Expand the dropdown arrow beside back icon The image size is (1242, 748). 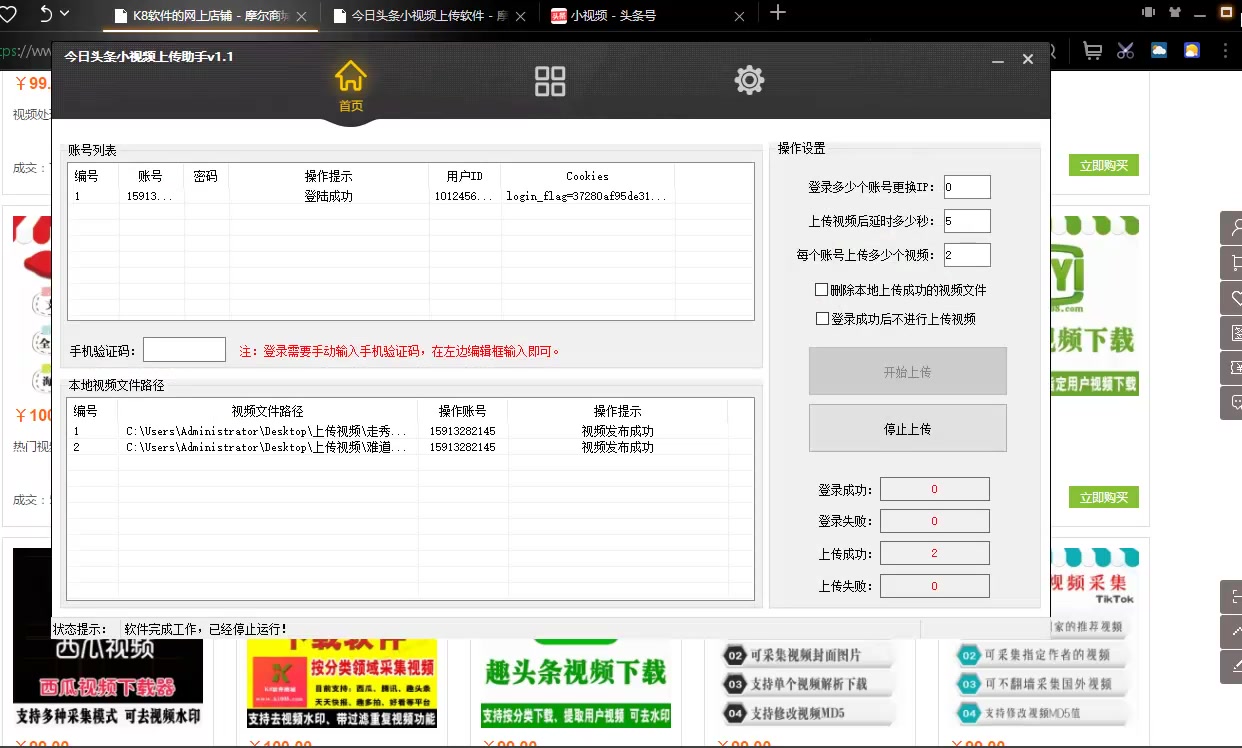tap(65, 14)
